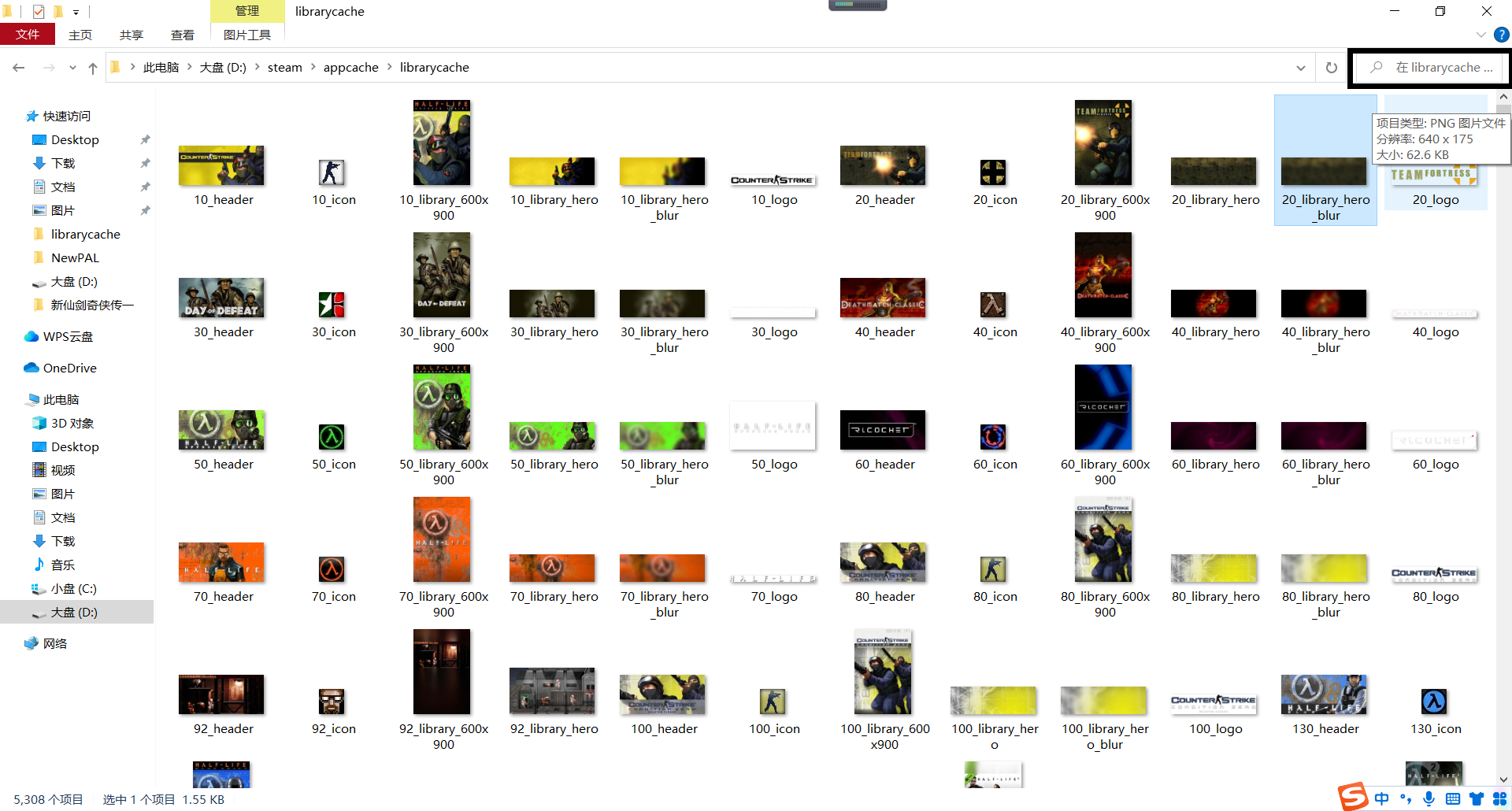Select the 80_logo Counter-Strike thumbnail

(x=1434, y=575)
